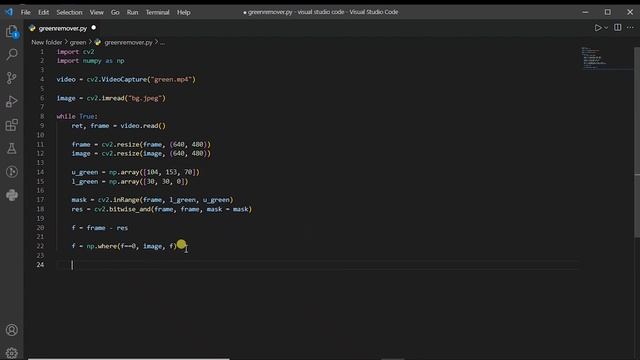Click 'cv2.bitwise_and' on line 18
The height and width of the screenshot is (360, 640).
pos(122,209)
